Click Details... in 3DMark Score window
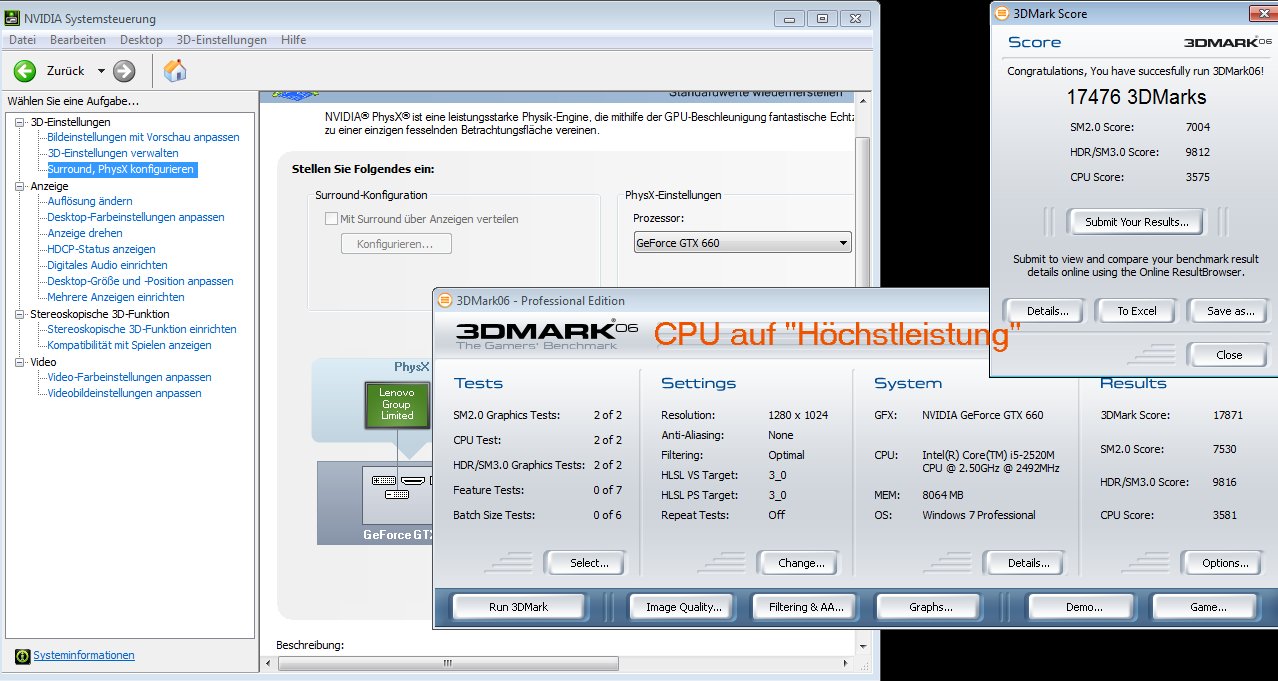The width and height of the screenshot is (1278, 681). 1046,311
